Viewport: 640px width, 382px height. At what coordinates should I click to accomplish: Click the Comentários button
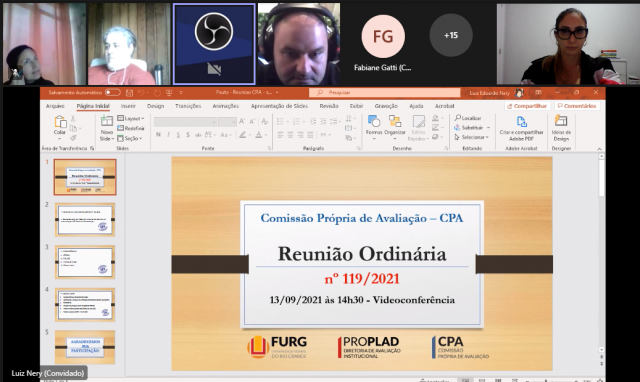(x=577, y=106)
